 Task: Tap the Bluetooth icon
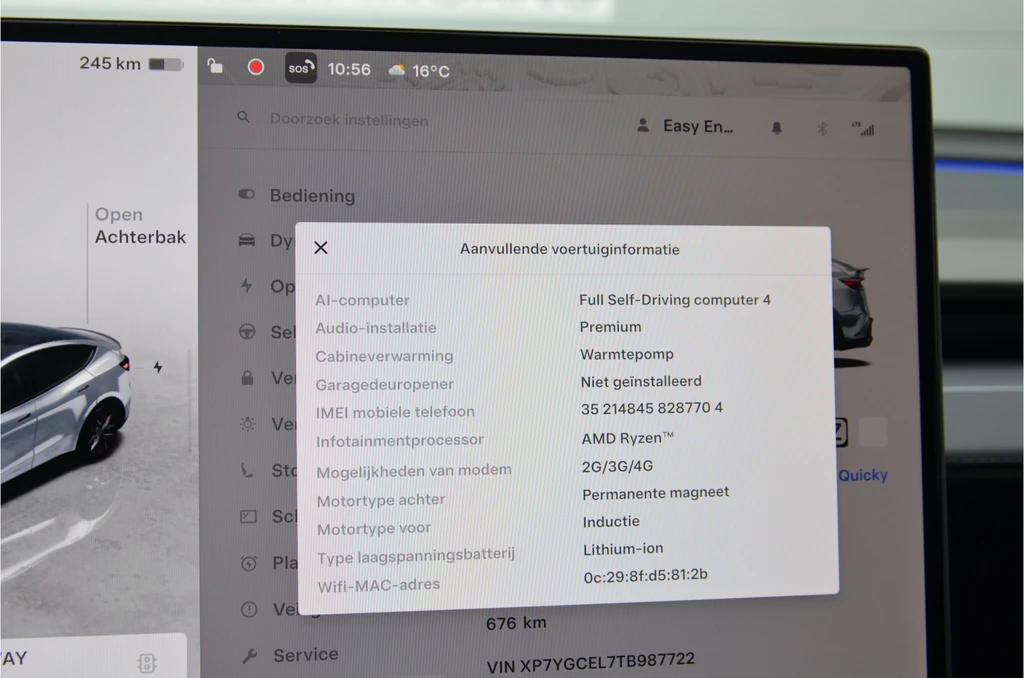pos(822,129)
